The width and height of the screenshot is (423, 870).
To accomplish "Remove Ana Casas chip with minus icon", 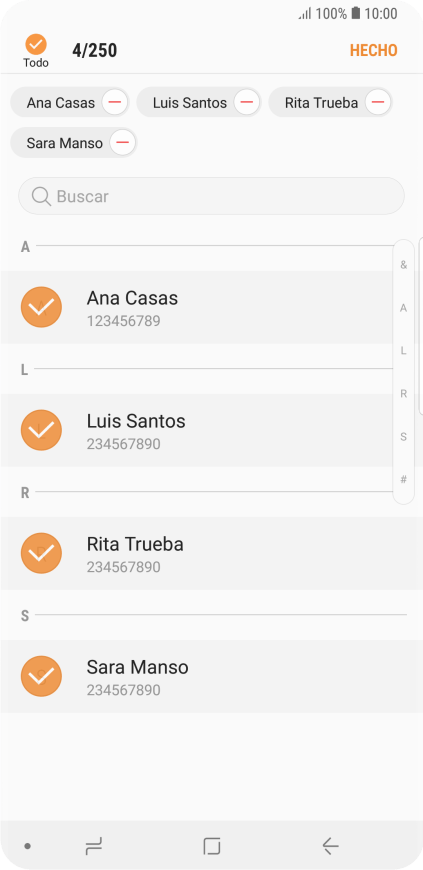I will 115,103.
